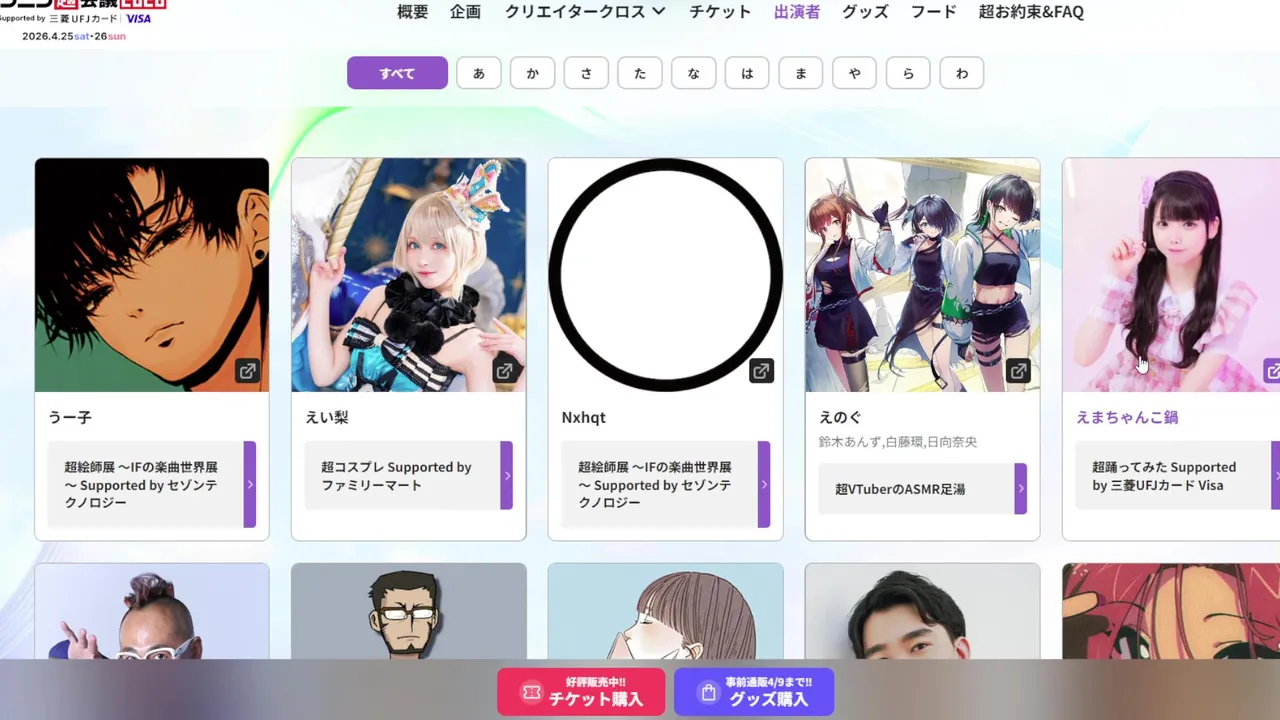Screen dimensions: 1280x720
Task: Open external link icon on う一子 card
Action: [247, 371]
